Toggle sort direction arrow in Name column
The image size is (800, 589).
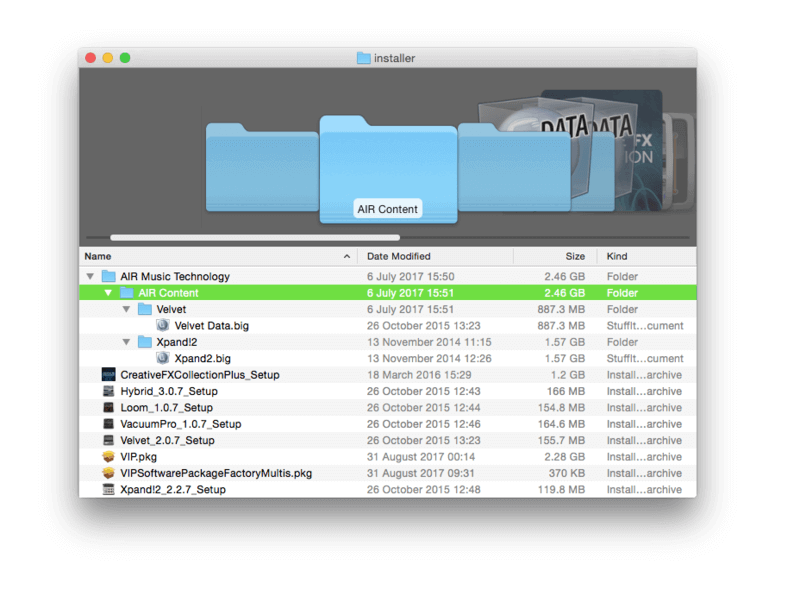pos(347,256)
